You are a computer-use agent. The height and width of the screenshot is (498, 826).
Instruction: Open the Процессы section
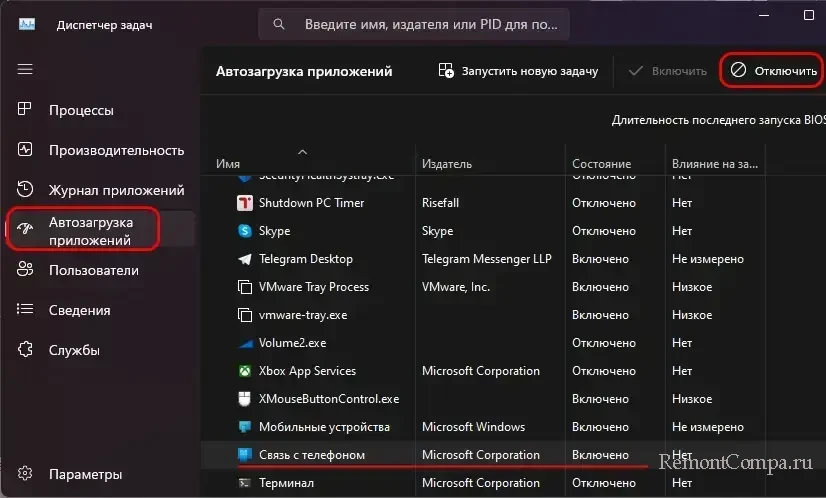click(81, 110)
